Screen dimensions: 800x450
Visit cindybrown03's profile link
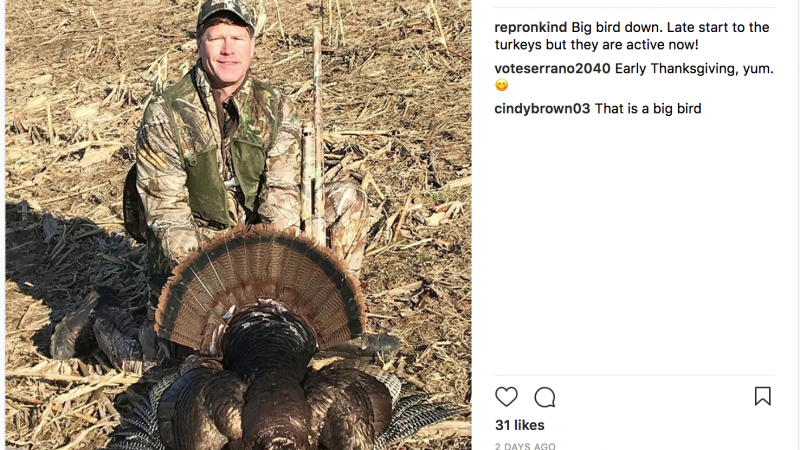542,109
